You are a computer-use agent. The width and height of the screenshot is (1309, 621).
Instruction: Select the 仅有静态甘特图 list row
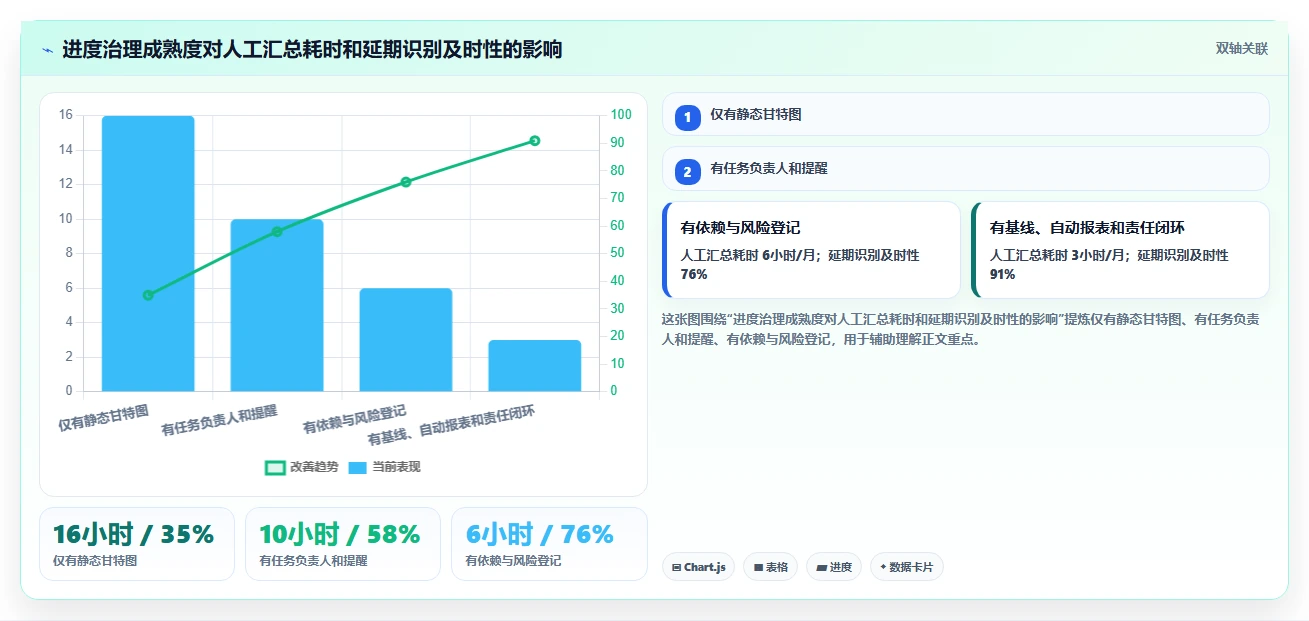tap(965, 114)
